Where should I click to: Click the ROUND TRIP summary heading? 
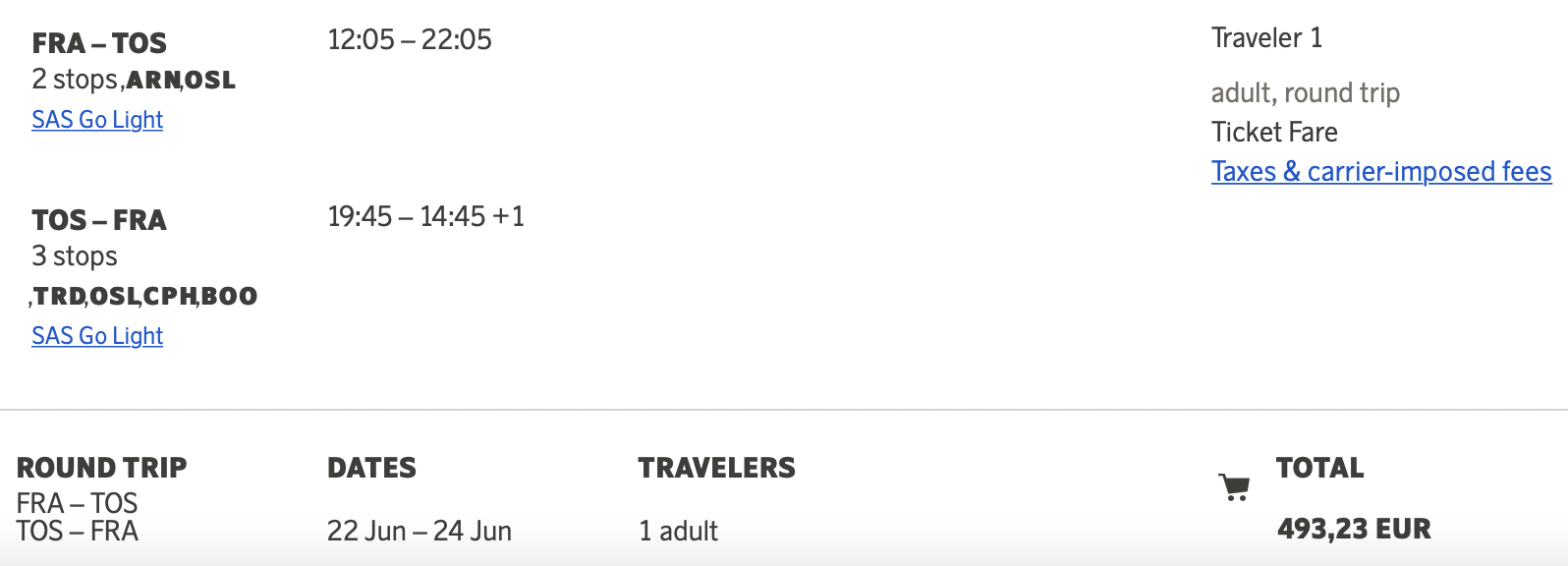102,468
